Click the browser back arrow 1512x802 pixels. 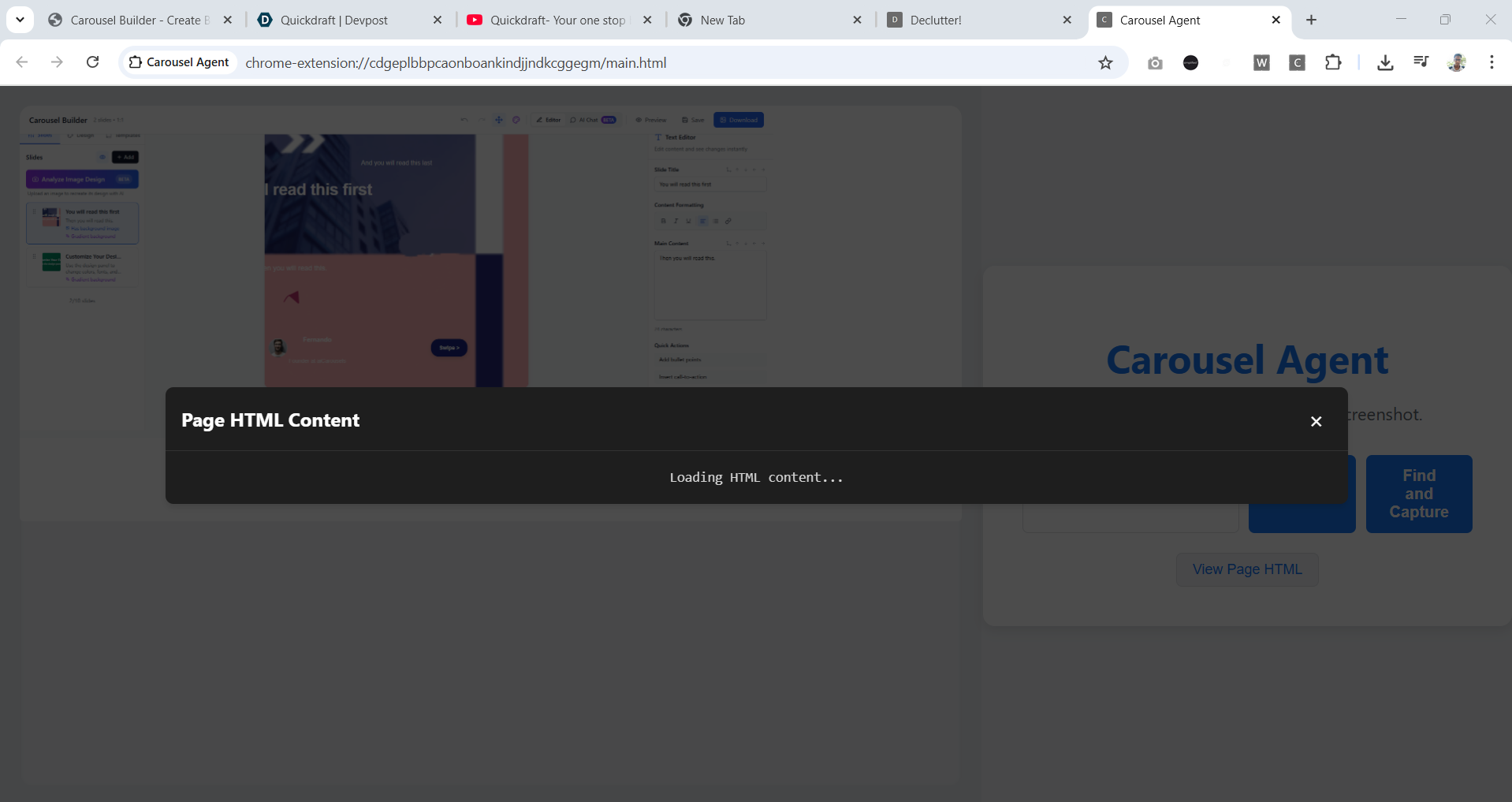coord(22,62)
